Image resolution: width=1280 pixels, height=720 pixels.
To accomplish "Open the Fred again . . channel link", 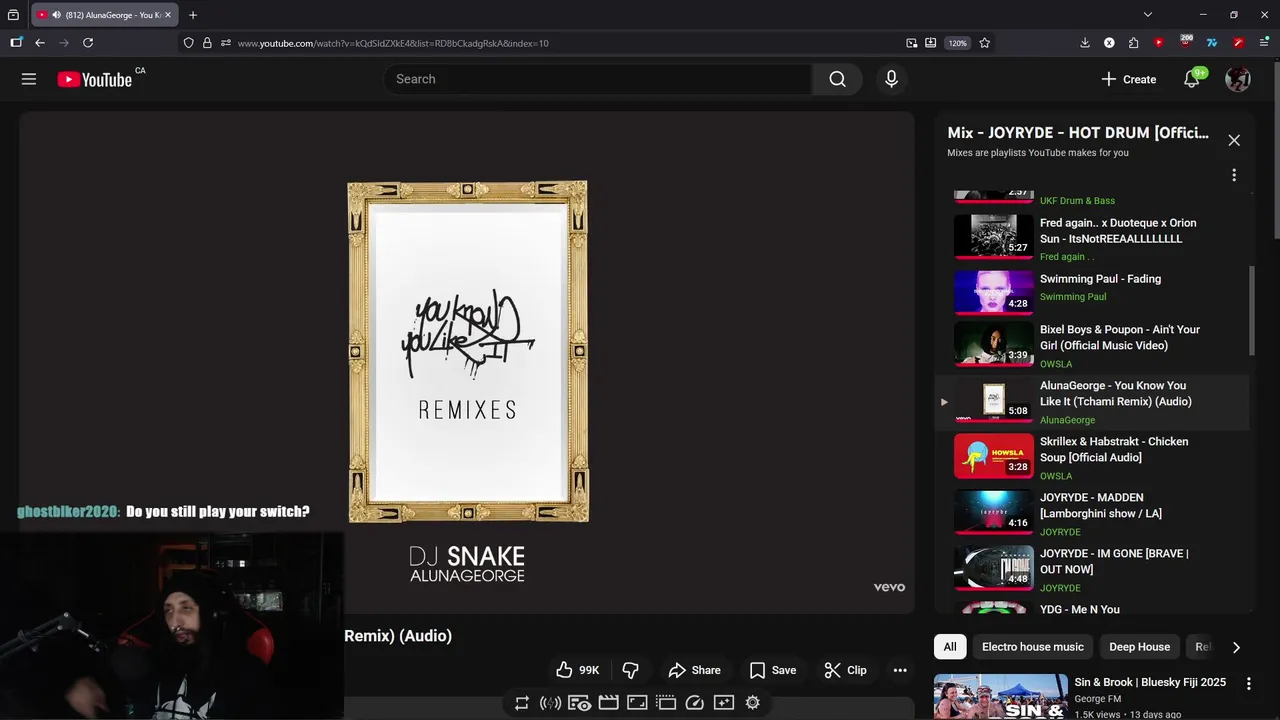I will click(x=1067, y=257).
